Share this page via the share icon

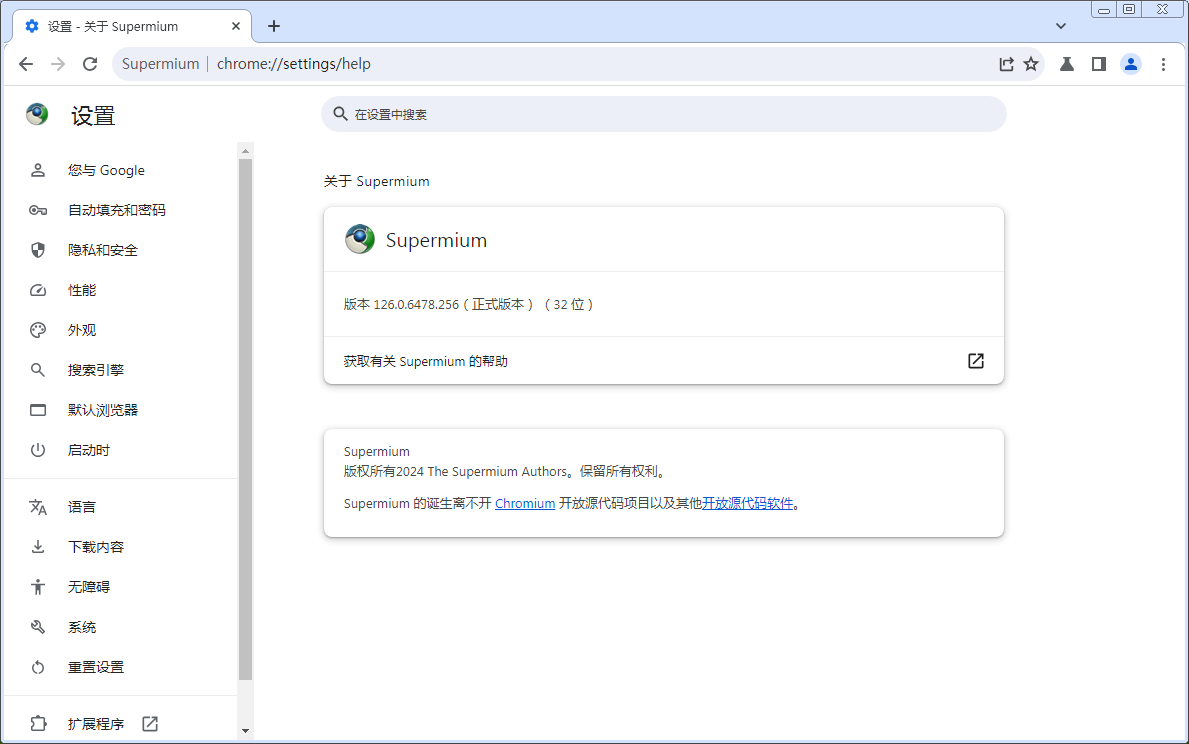pyautogui.click(x=1006, y=64)
